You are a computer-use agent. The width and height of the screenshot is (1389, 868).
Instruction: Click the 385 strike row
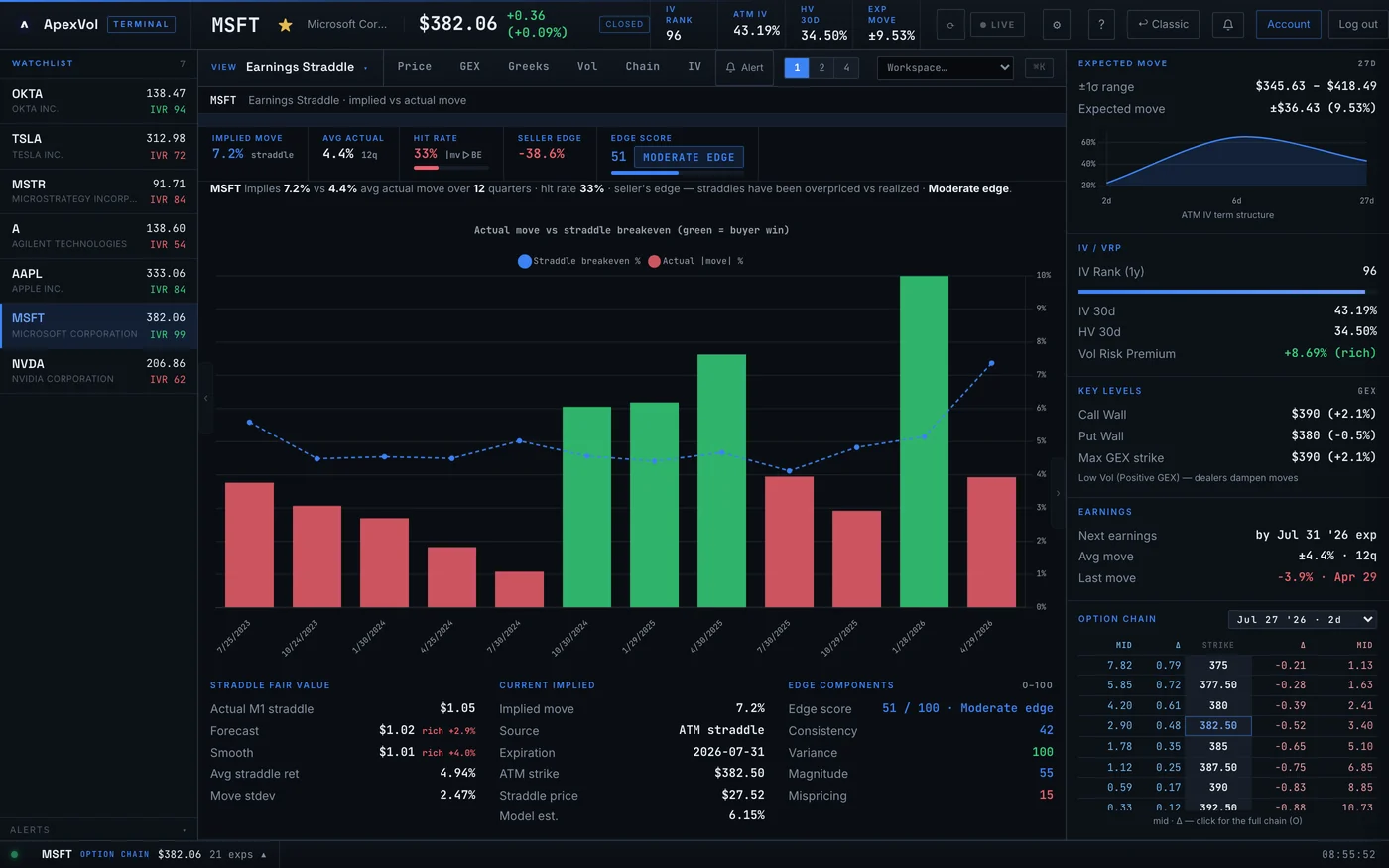pyautogui.click(x=1227, y=746)
